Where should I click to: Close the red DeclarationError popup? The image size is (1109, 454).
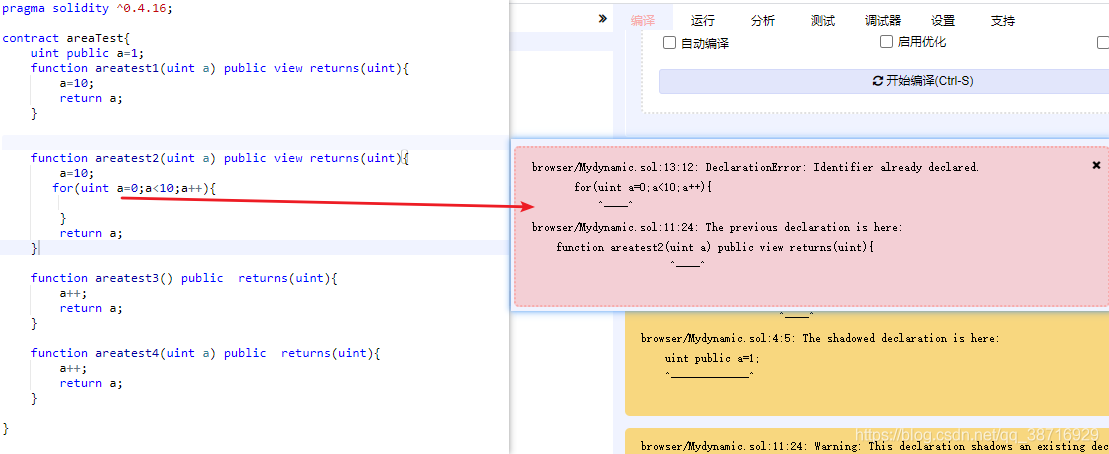point(1096,165)
